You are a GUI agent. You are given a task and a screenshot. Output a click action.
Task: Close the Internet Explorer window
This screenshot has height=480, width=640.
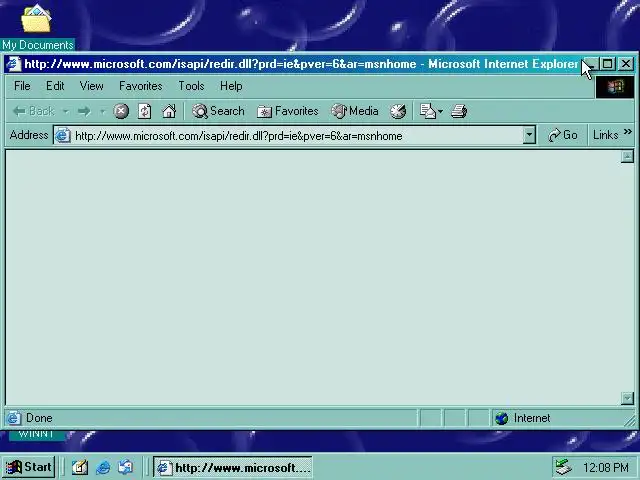(x=626, y=64)
